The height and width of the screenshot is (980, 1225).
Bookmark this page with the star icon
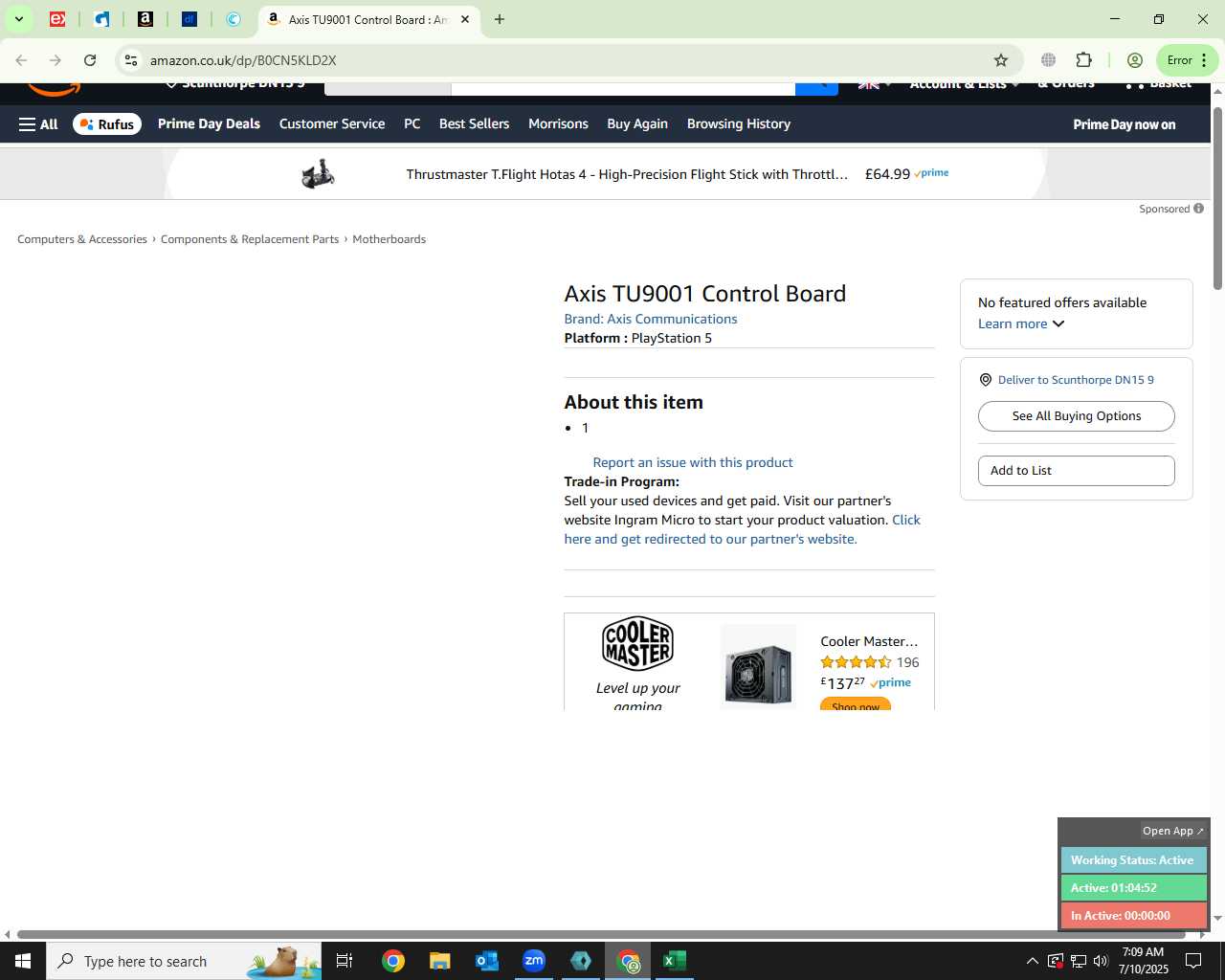1001,60
